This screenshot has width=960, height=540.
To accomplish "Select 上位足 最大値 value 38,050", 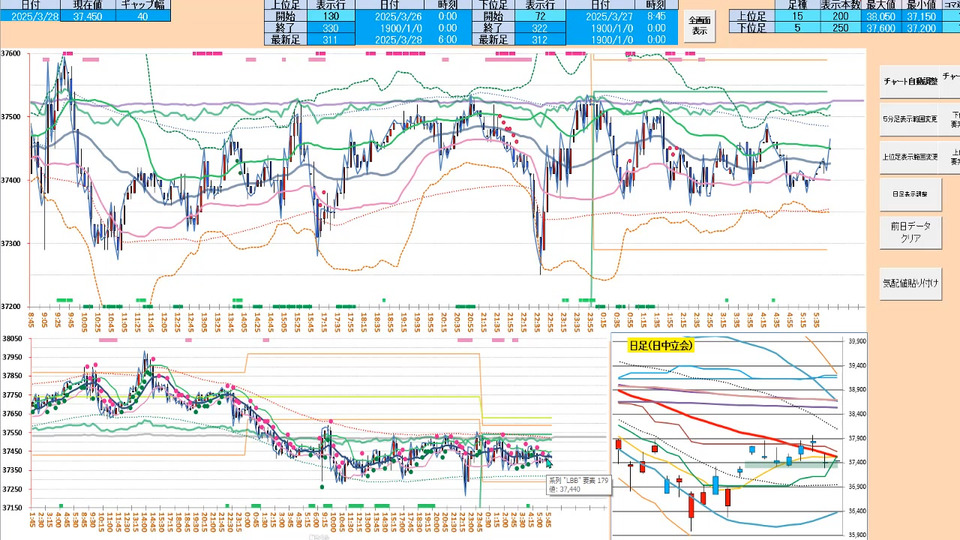I will (881, 17).
